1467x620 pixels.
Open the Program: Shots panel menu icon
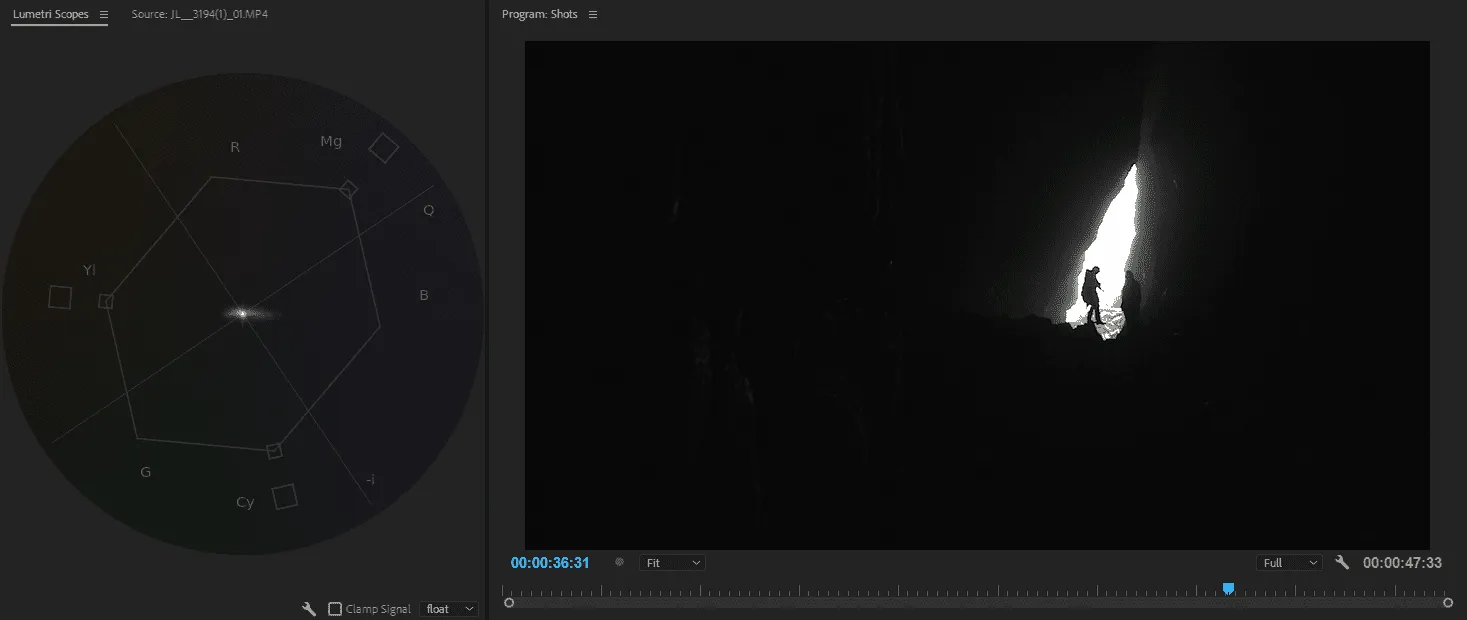pos(593,15)
